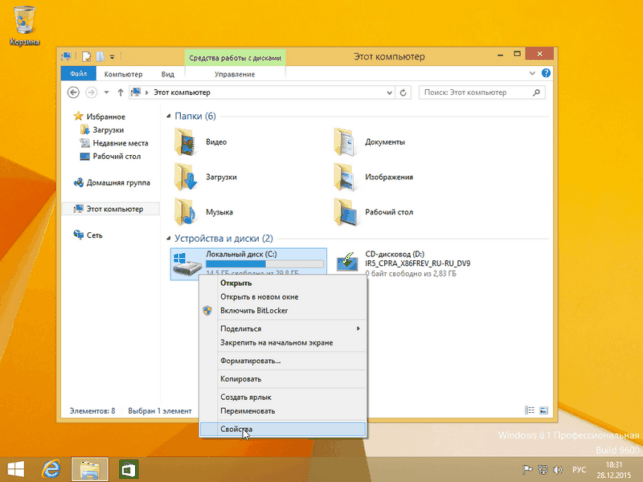643x482 pixels.
Task: Select Избранное in navigation pane
Action: click(100, 117)
